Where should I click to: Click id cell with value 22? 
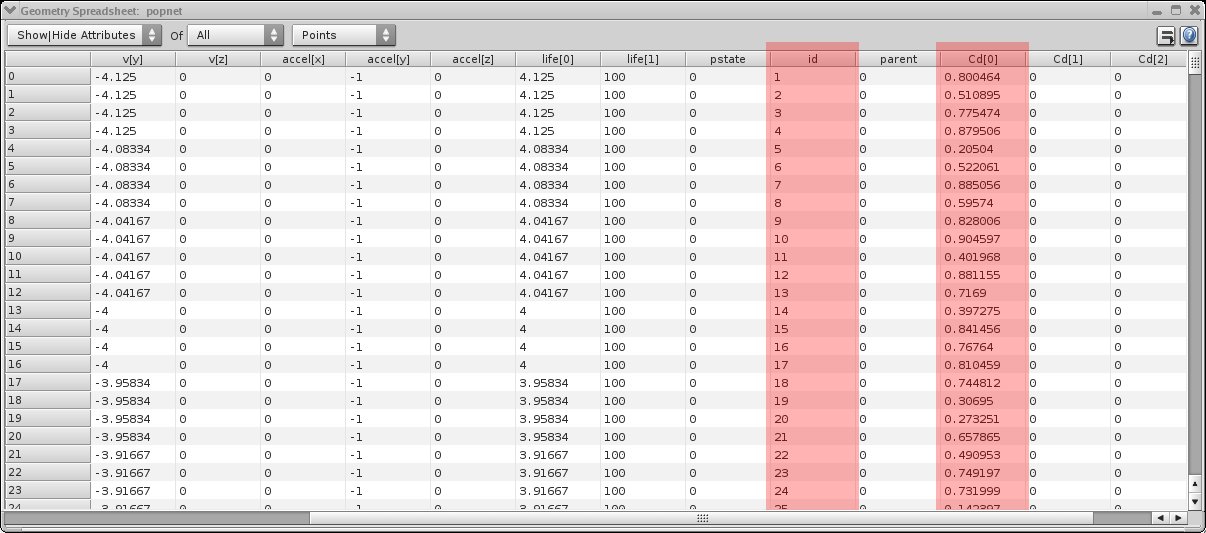coord(813,454)
